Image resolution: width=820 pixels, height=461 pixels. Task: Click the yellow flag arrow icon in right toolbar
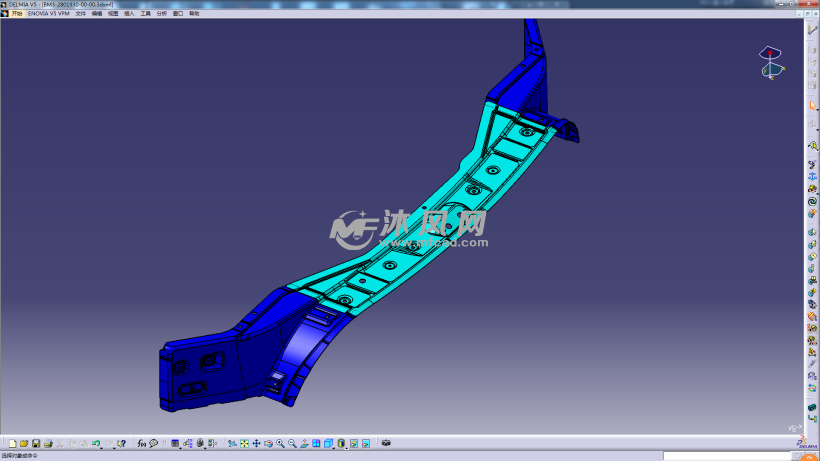(x=812, y=146)
